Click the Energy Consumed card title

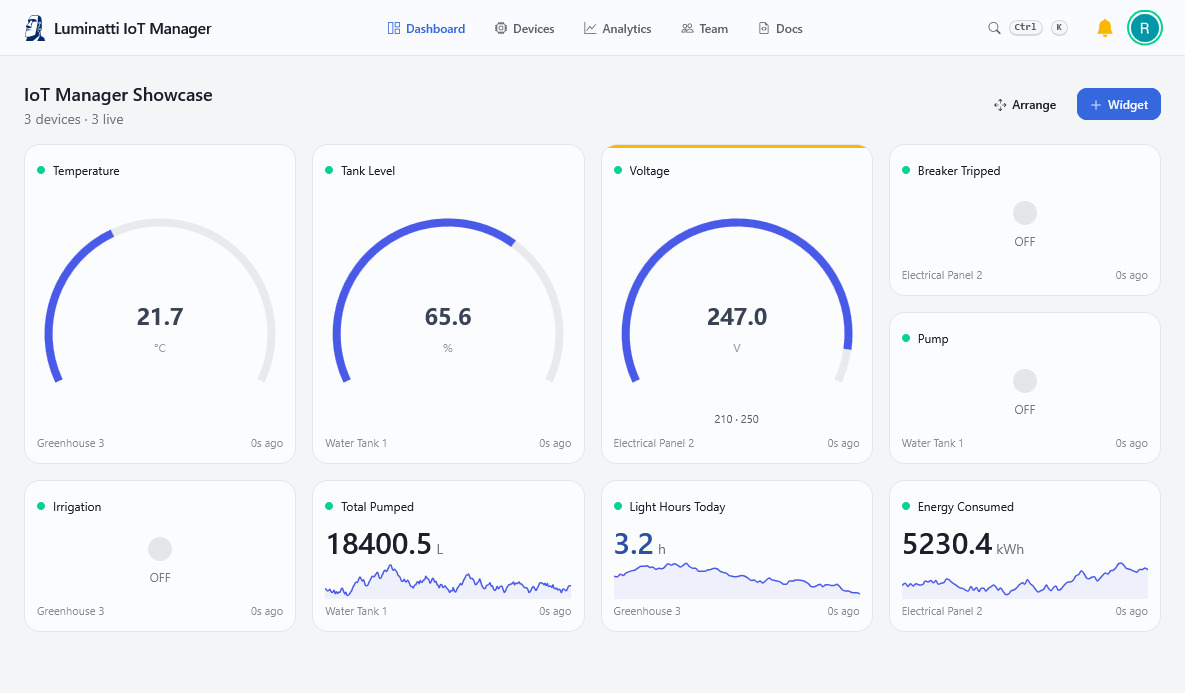(966, 506)
